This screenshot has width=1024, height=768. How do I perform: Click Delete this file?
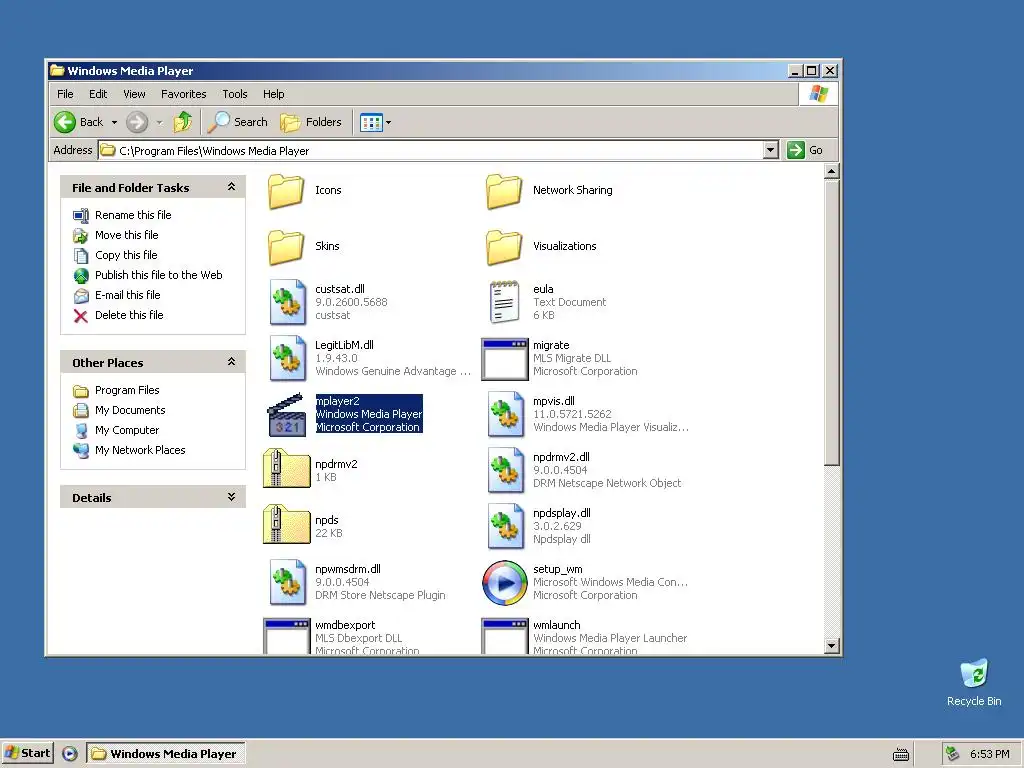(x=129, y=315)
